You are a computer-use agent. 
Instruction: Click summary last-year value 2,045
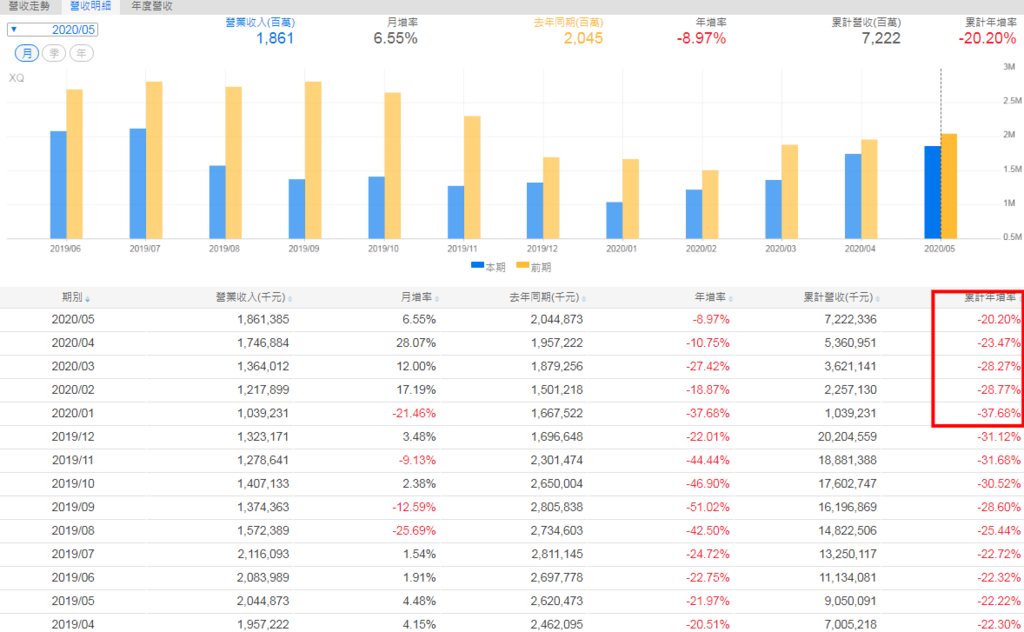coord(583,38)
